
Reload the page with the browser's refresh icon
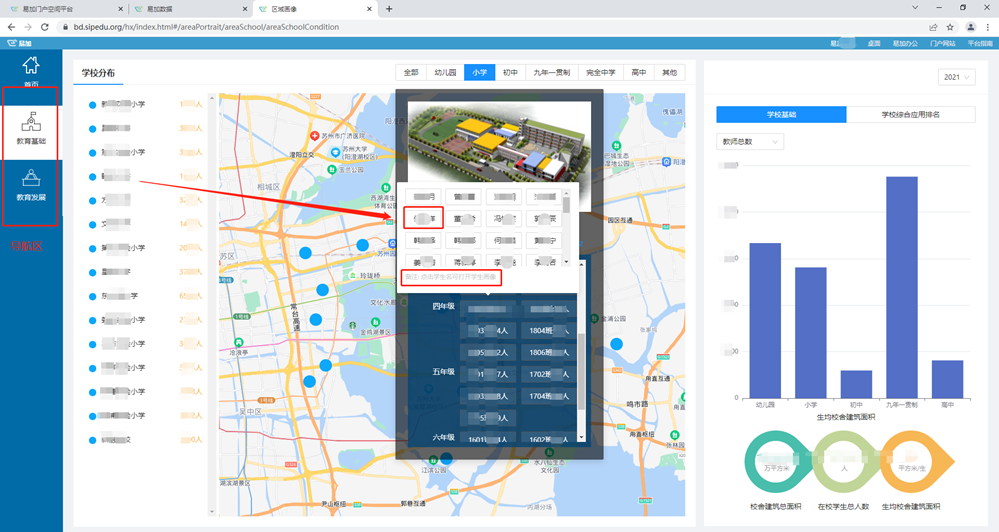coord(45,27)
